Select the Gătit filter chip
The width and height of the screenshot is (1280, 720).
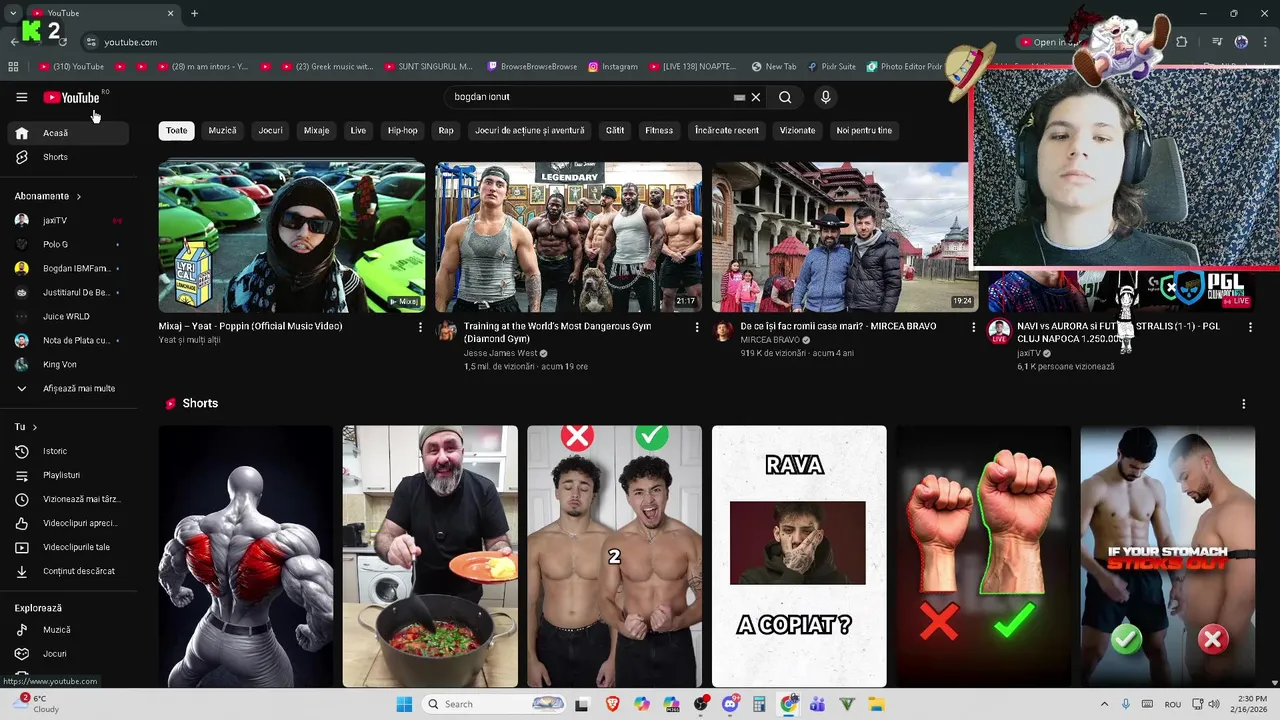click(x=615, y=130)
